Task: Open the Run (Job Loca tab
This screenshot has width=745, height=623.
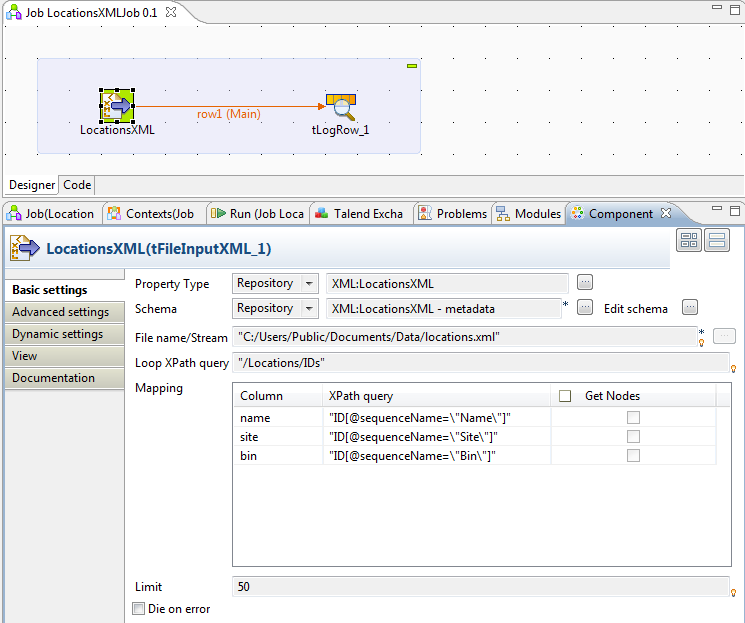Action: click(258, 214)
